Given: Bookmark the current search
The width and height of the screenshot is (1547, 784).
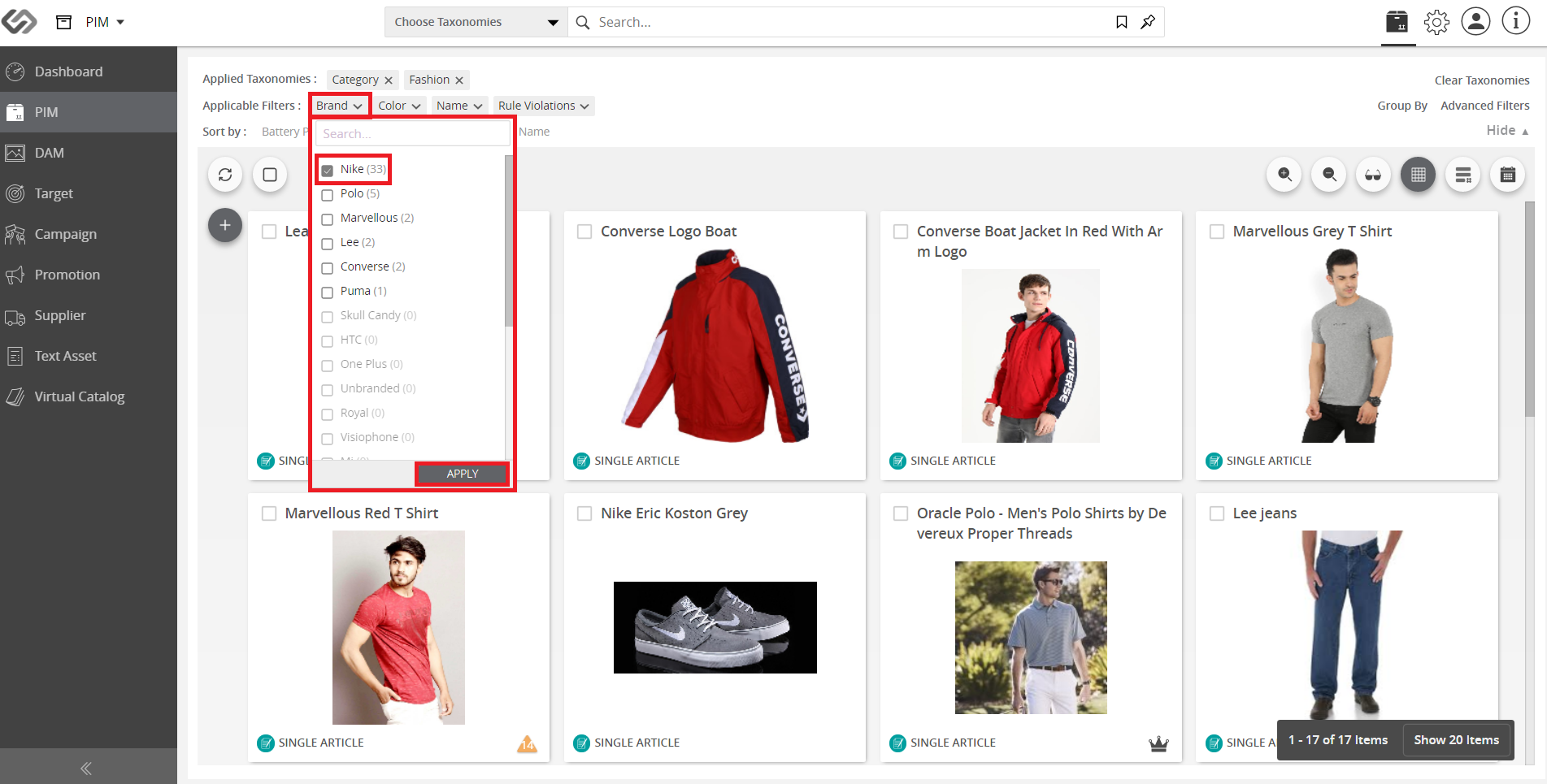Looking at the screenshot, I should 1122,22.
